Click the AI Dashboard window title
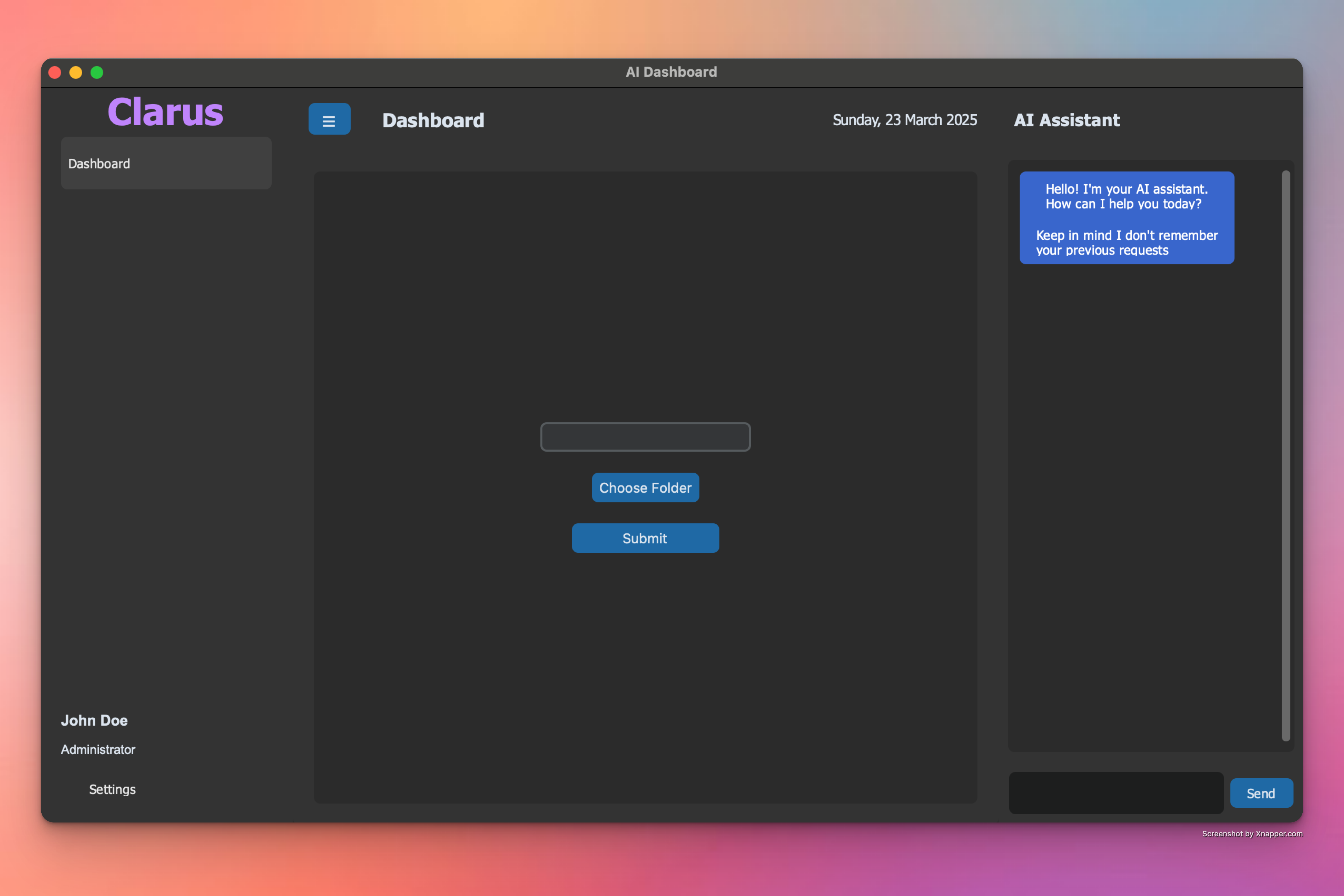Screen dimensions: 1344x896 (671, 72)
